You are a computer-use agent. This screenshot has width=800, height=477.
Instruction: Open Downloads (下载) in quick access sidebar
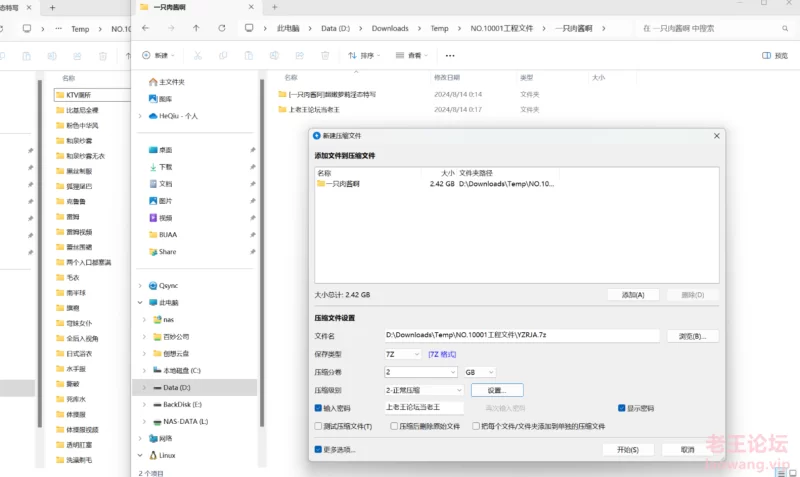pos(165,167)
